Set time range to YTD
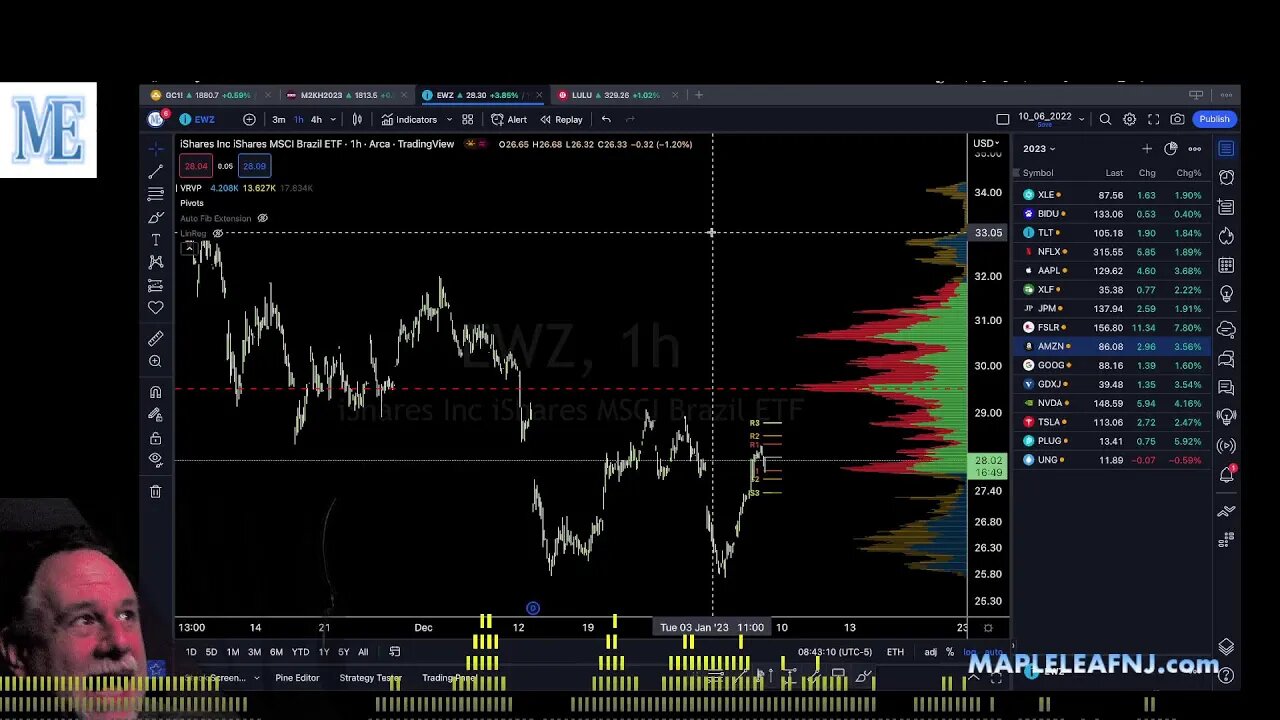The height and width of the screenshot is (720, 1280). pyautogui.click(x=300, y=652)
